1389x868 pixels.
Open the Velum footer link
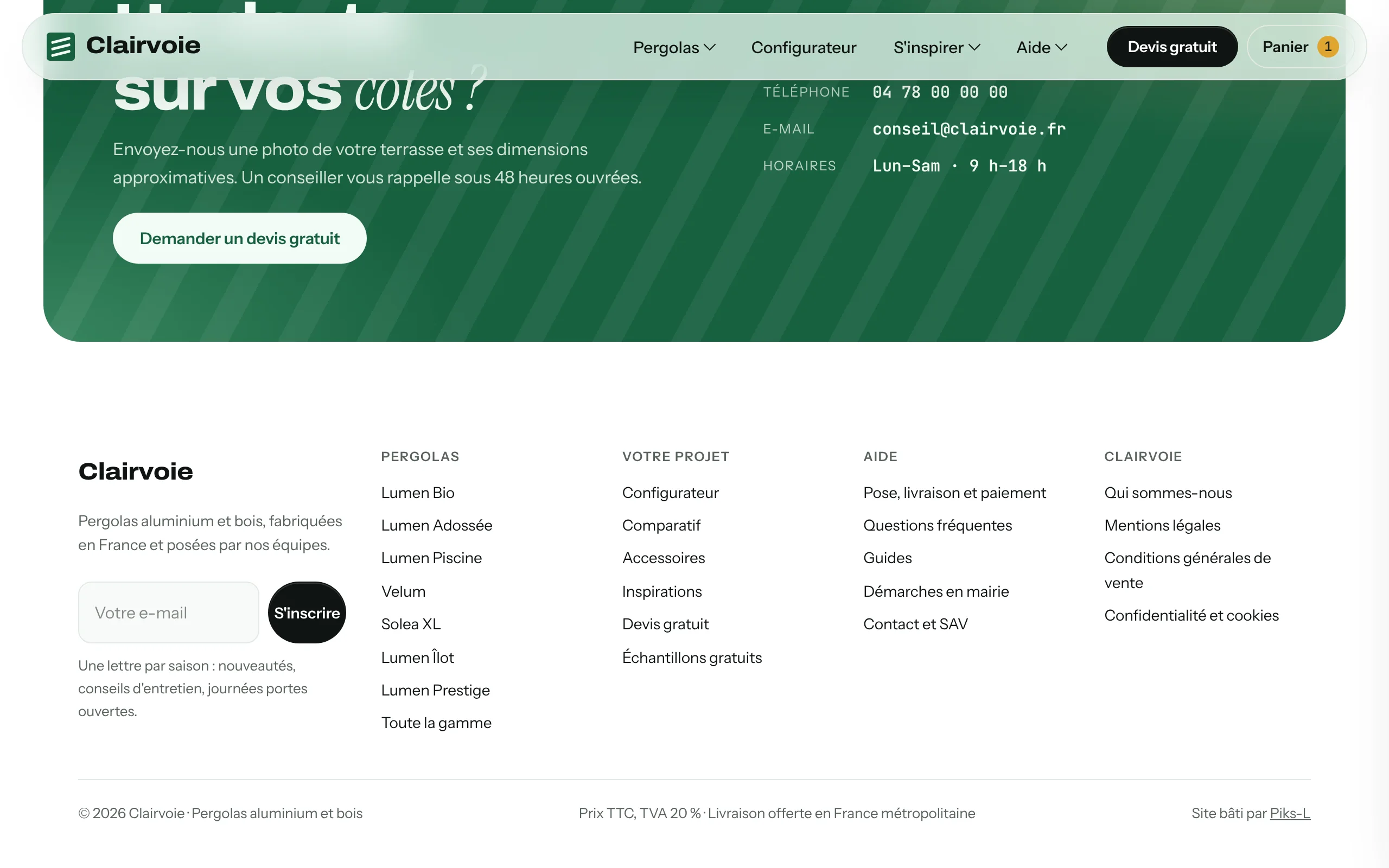tap(404, 591)
